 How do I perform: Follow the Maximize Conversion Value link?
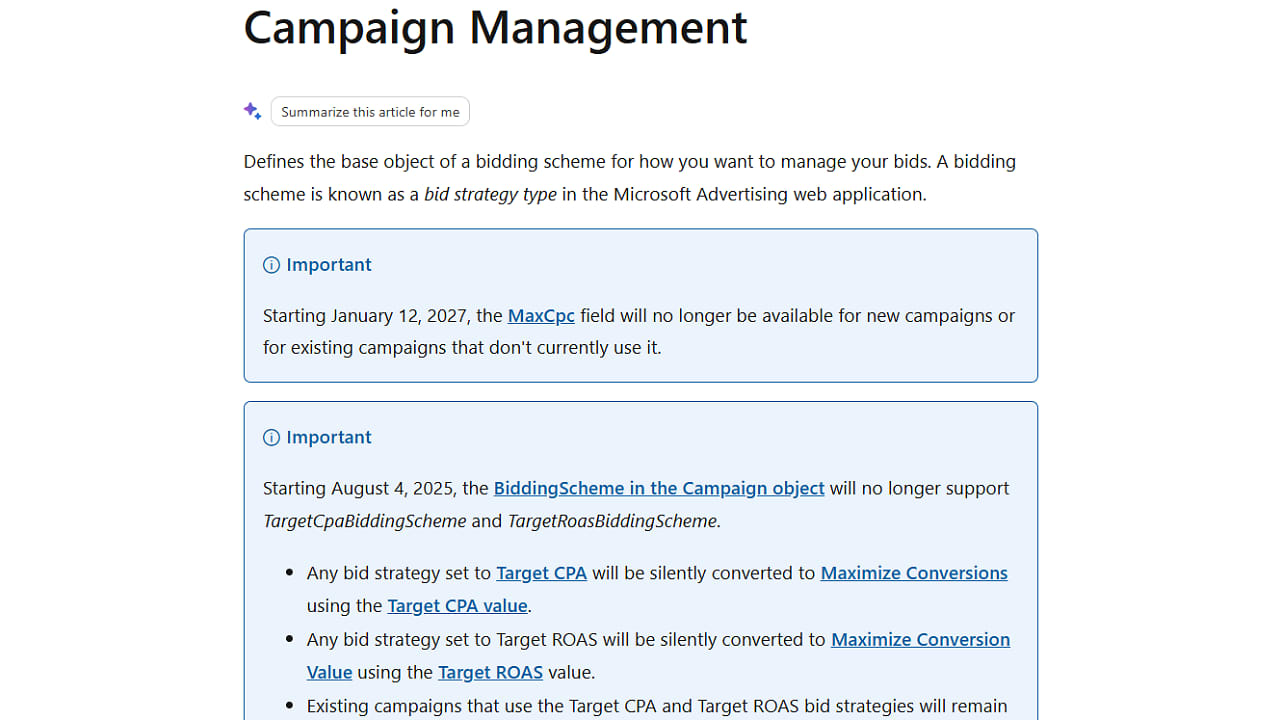pos(921,639)
